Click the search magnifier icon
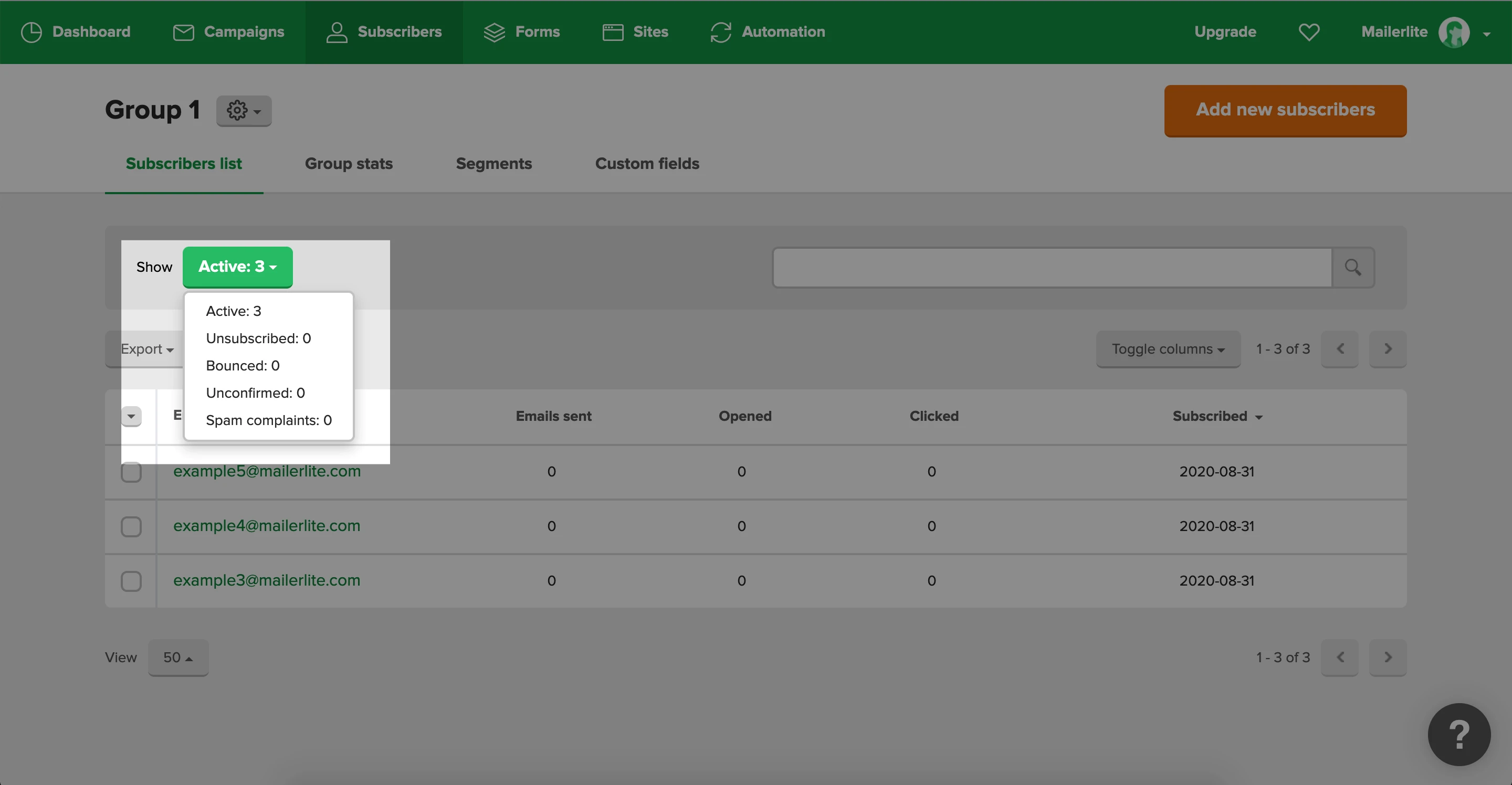Screen dimensions: 1512x785 click(x=1353, y=268)
